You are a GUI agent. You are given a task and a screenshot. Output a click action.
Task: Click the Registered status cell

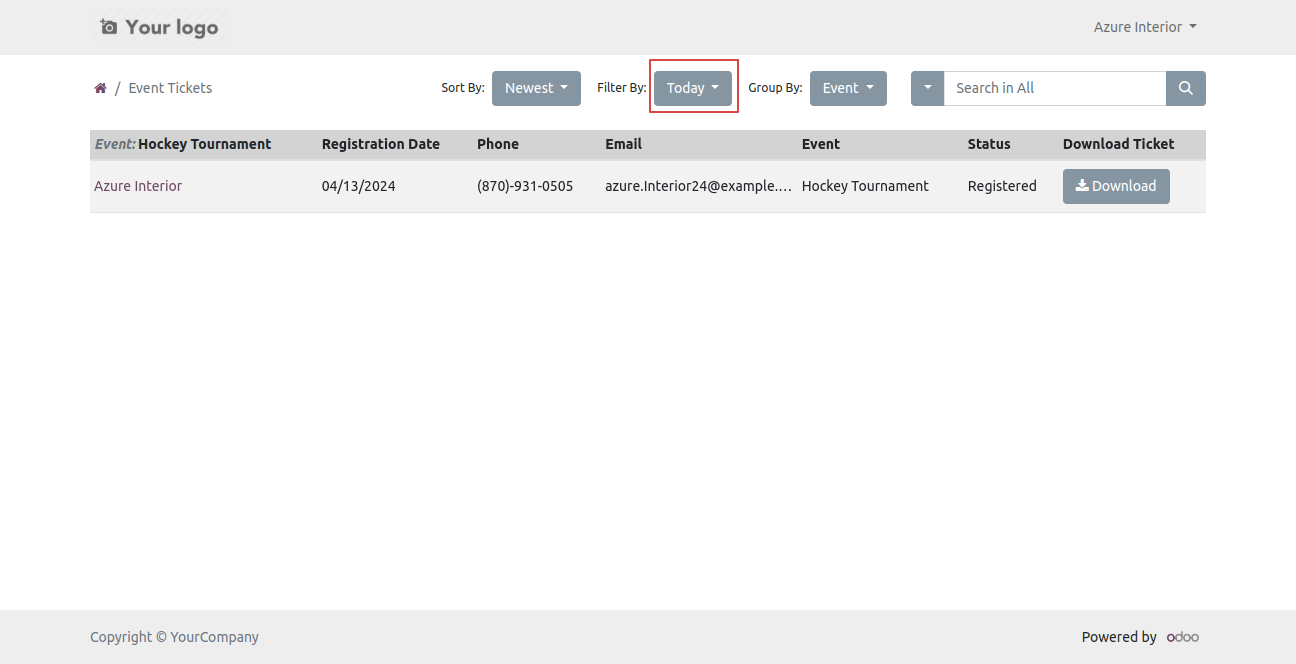tap(1002, 186)
